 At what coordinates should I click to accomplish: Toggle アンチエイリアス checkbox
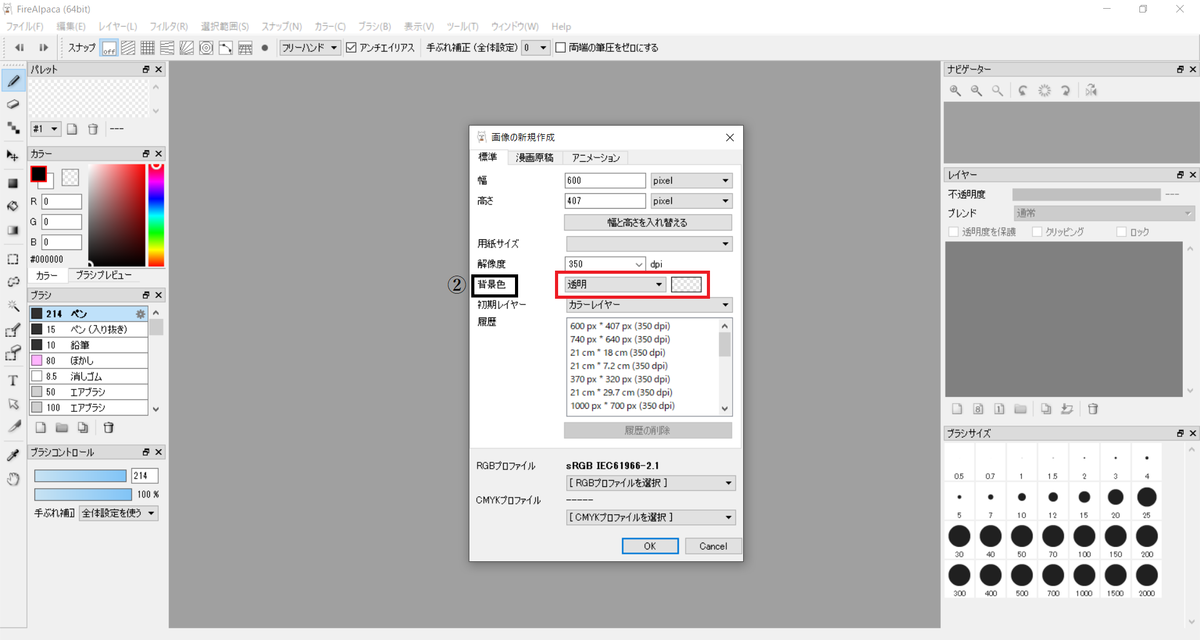click(x=351, y=47)
